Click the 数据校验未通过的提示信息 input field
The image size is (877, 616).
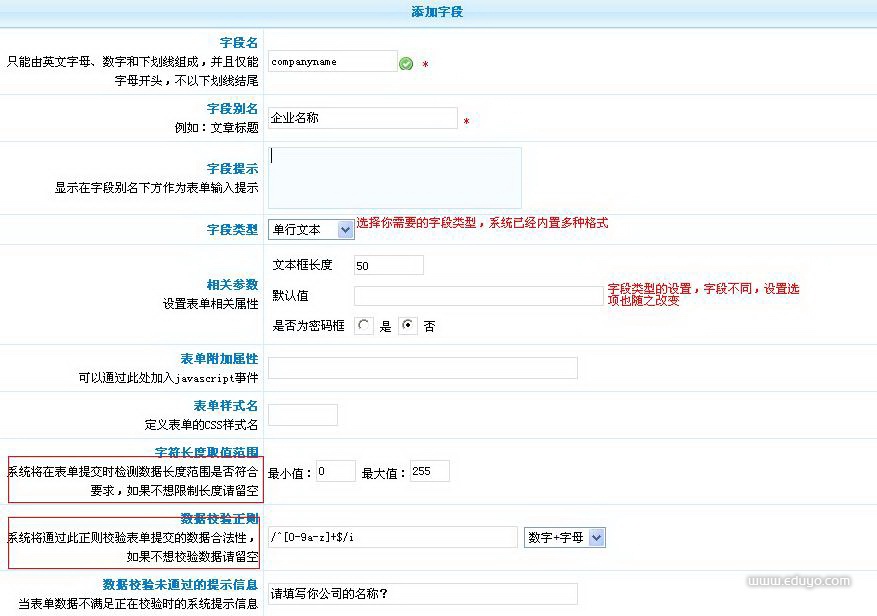click(422, 594)
